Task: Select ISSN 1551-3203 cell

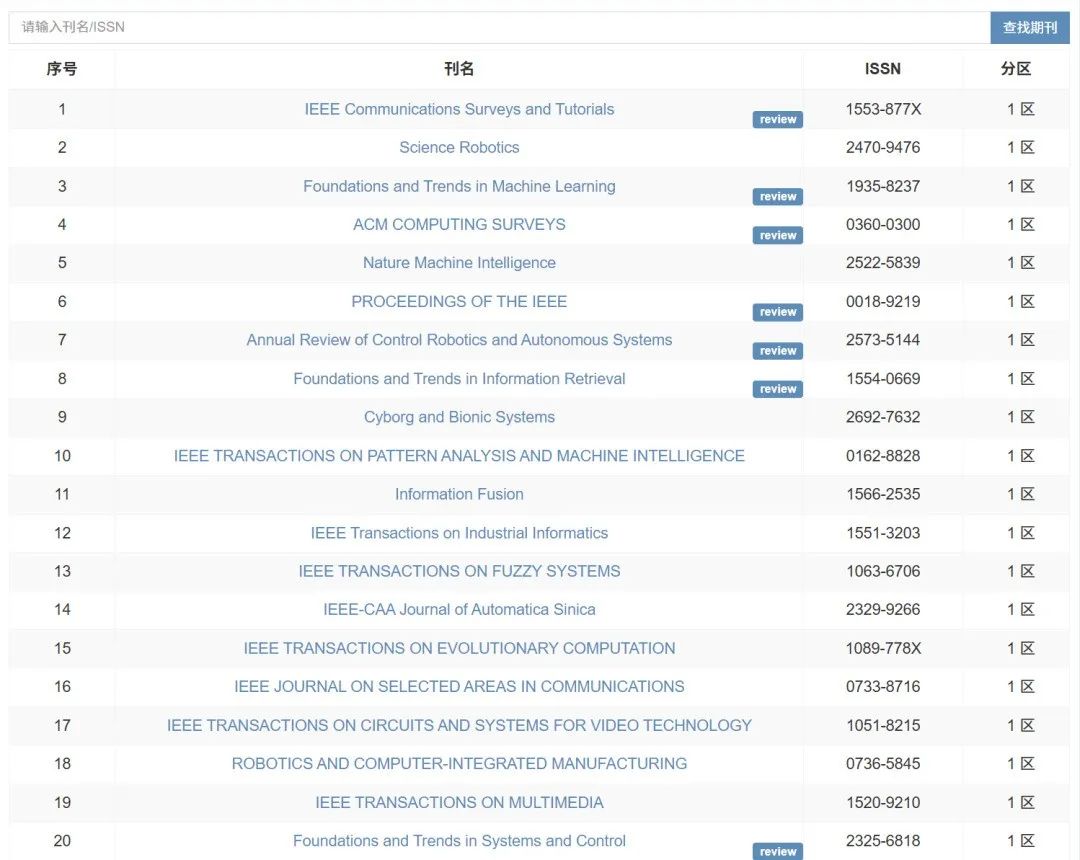Action: coord(883,533)
